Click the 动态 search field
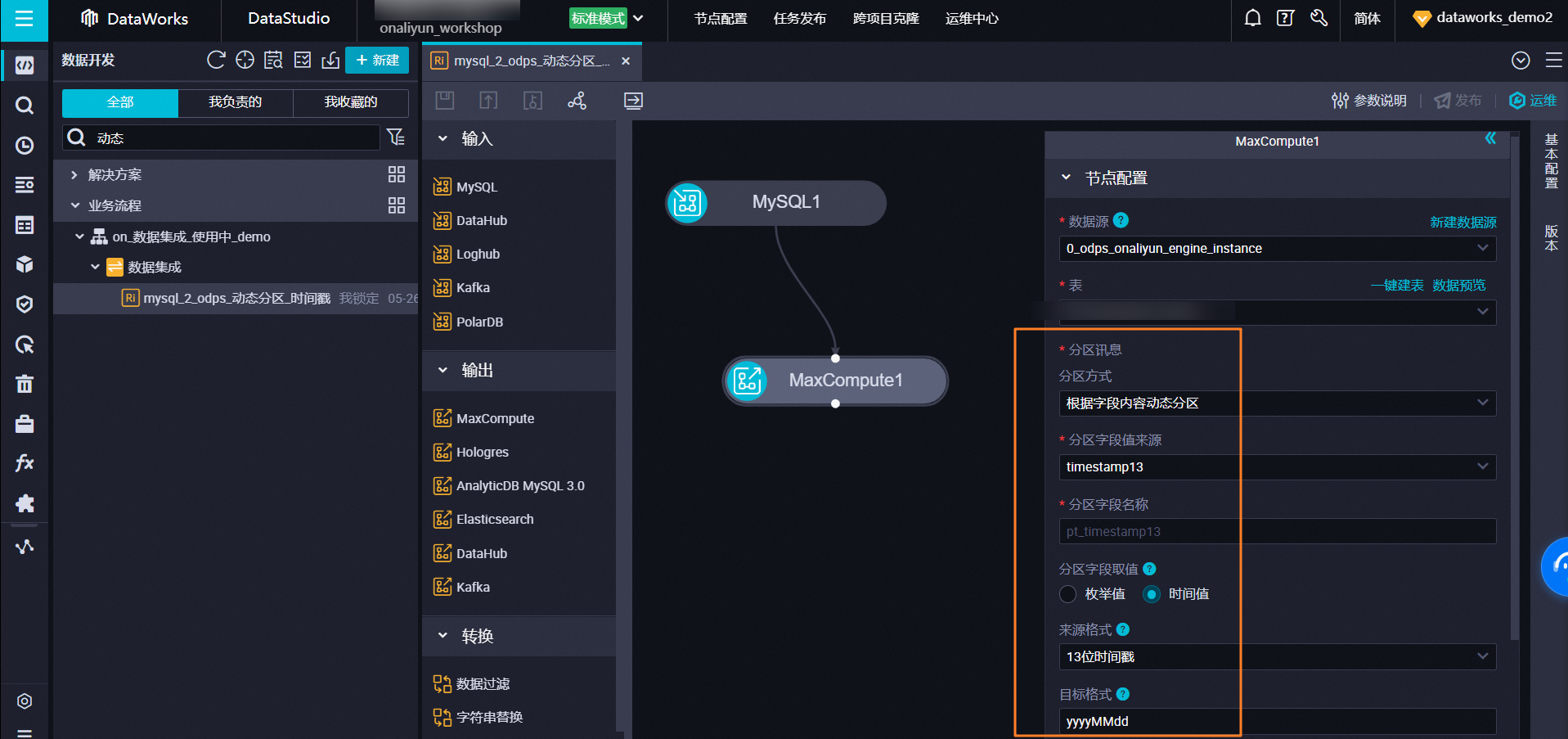Viewport: 1568px width, 739px height. point(222,137)
